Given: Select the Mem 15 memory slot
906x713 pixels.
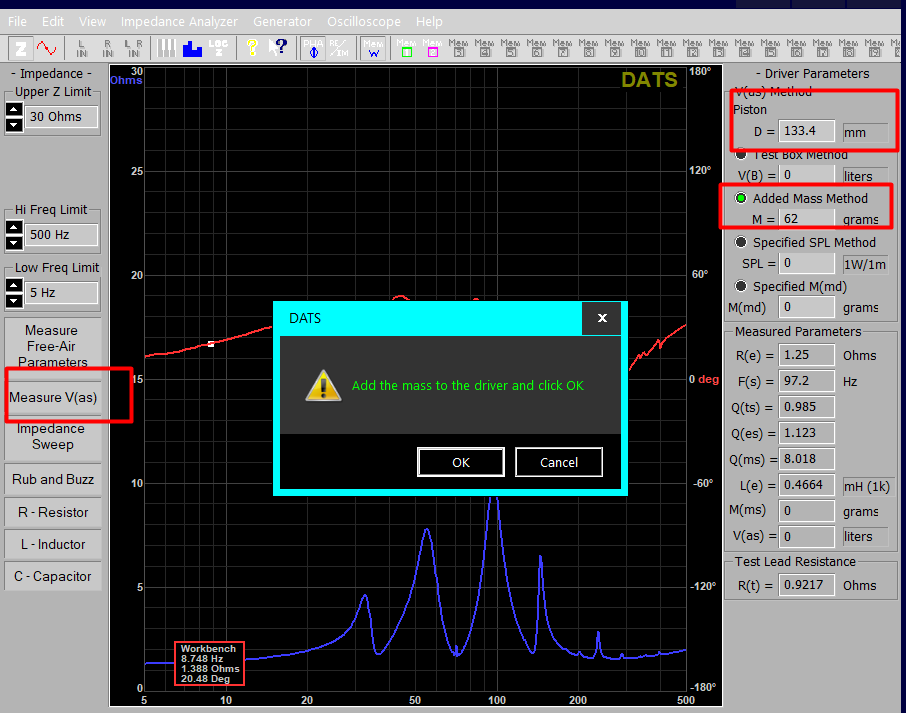Looking at the screenshot, I should point(770,48).
